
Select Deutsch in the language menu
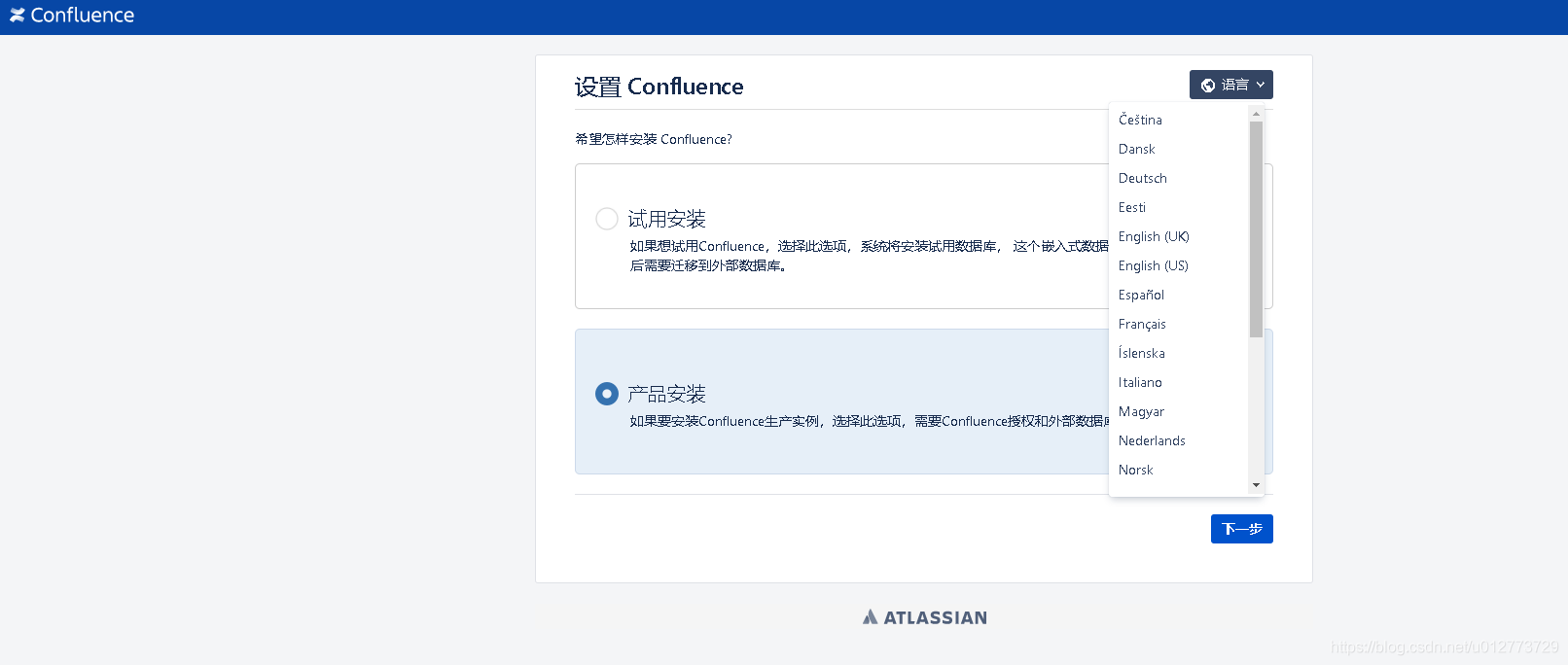point(1143,178)
